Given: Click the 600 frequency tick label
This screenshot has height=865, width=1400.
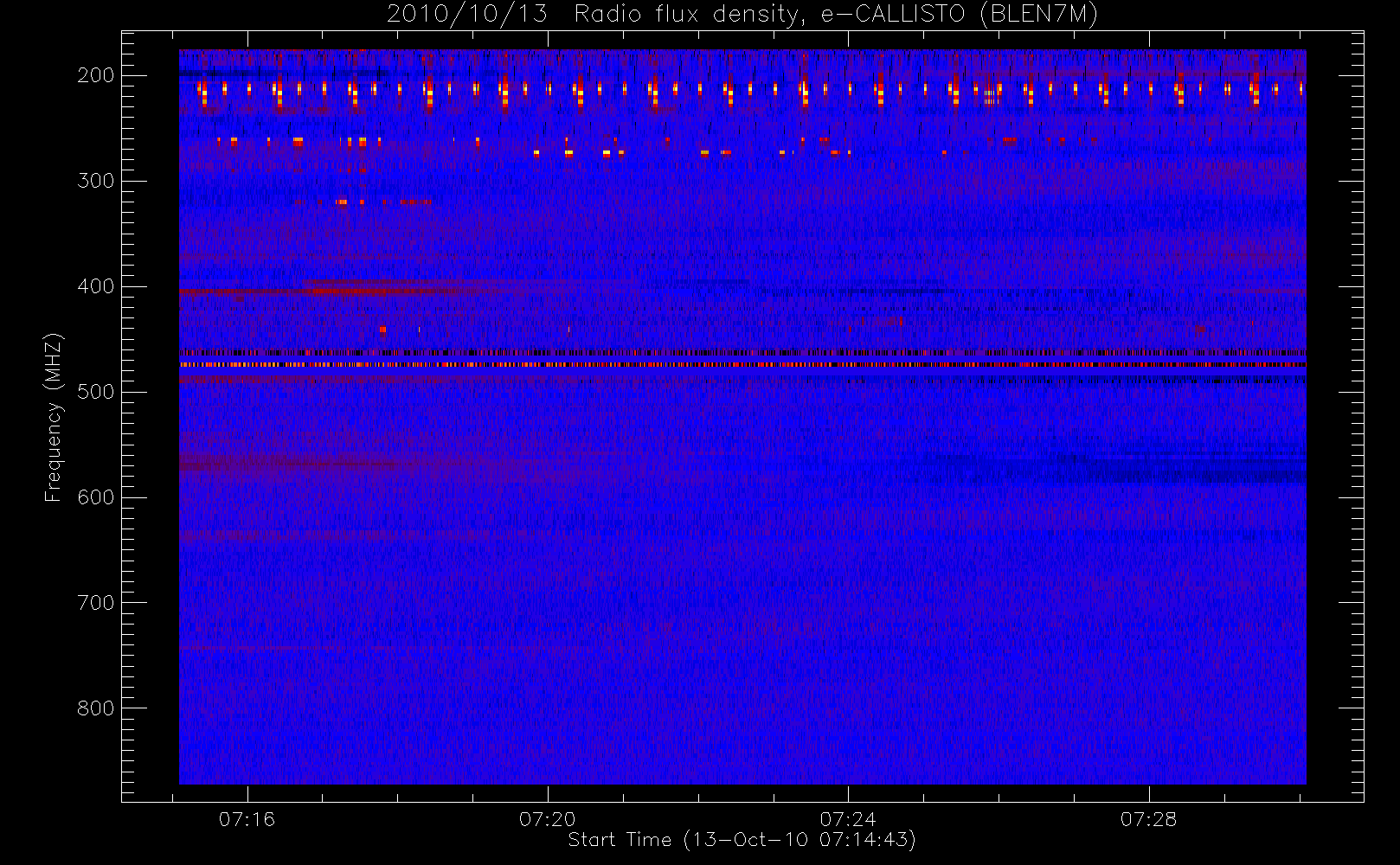Looking at the screenshot, I should [96, 497].
